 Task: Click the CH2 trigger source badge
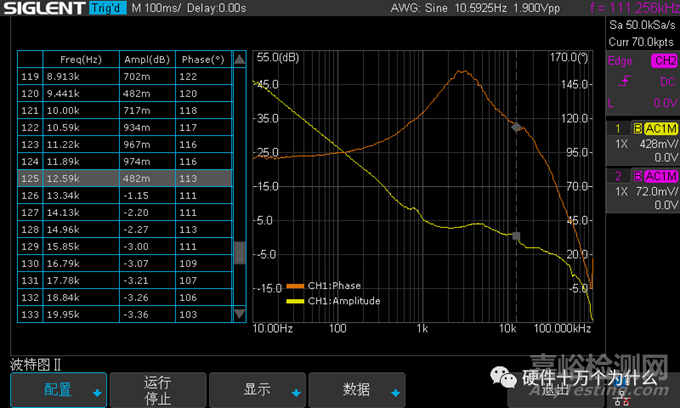tap(663, 61)
